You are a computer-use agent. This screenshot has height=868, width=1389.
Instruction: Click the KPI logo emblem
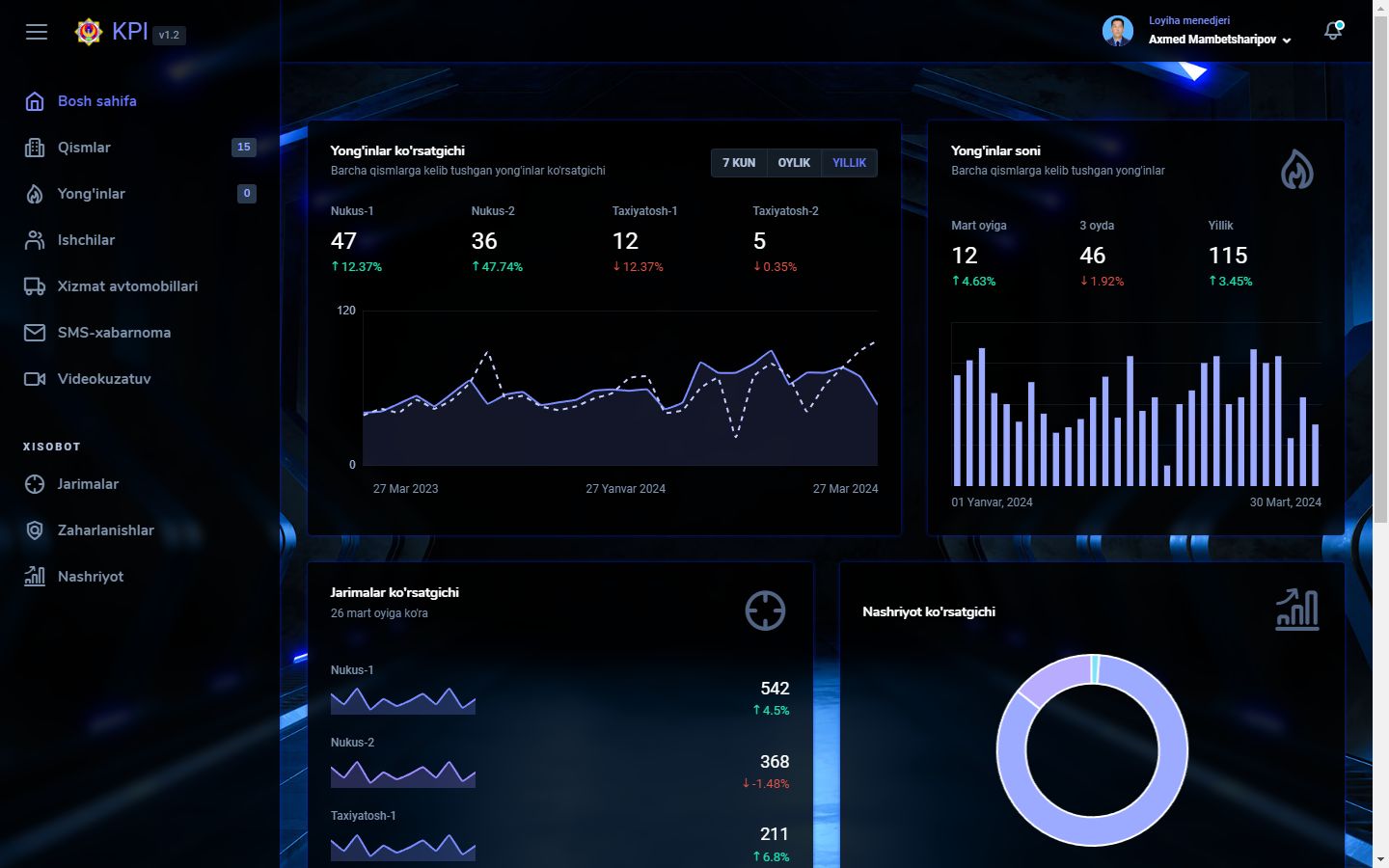(89, 32)
